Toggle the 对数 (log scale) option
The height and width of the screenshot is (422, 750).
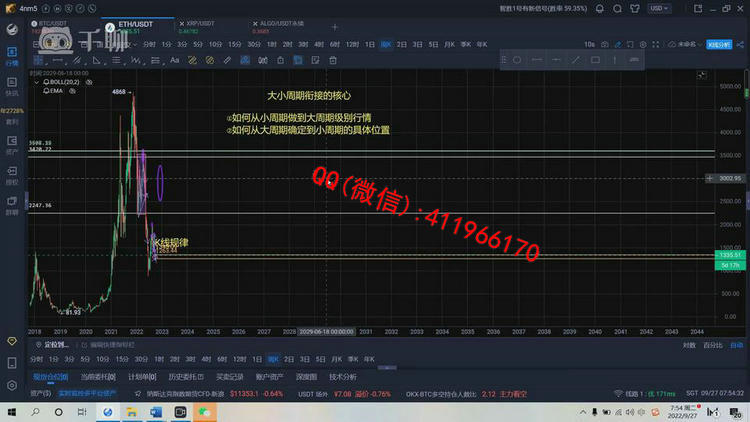point(685,344)
